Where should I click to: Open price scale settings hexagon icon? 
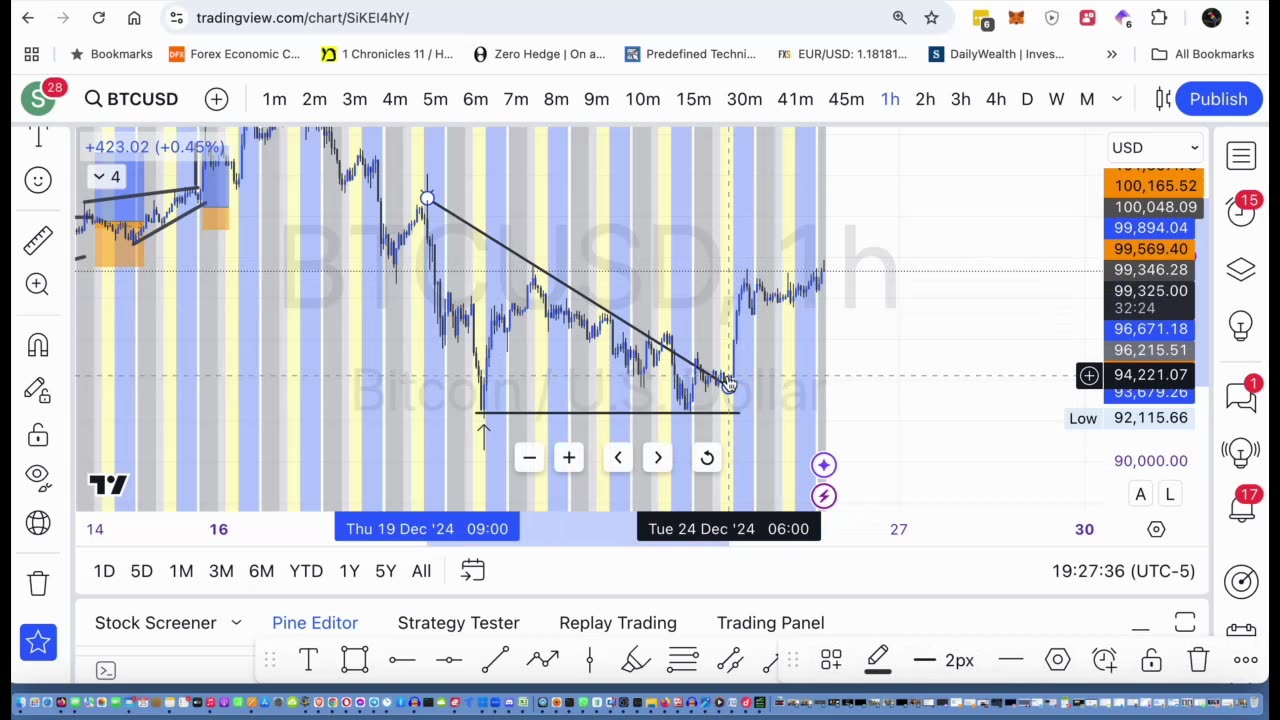1156,529
